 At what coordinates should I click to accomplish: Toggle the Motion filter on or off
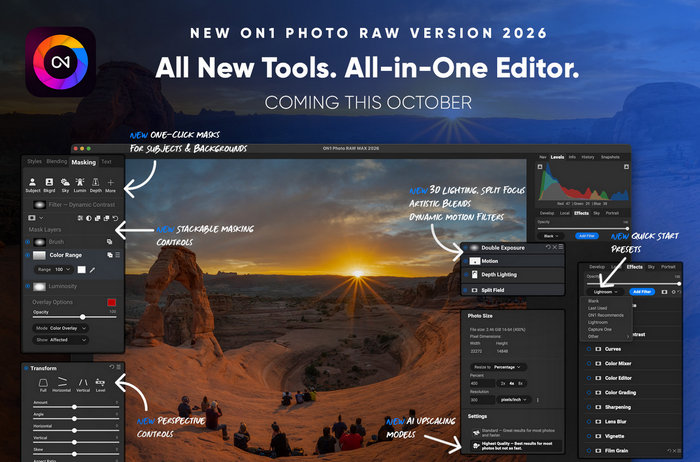click(465, 261)
